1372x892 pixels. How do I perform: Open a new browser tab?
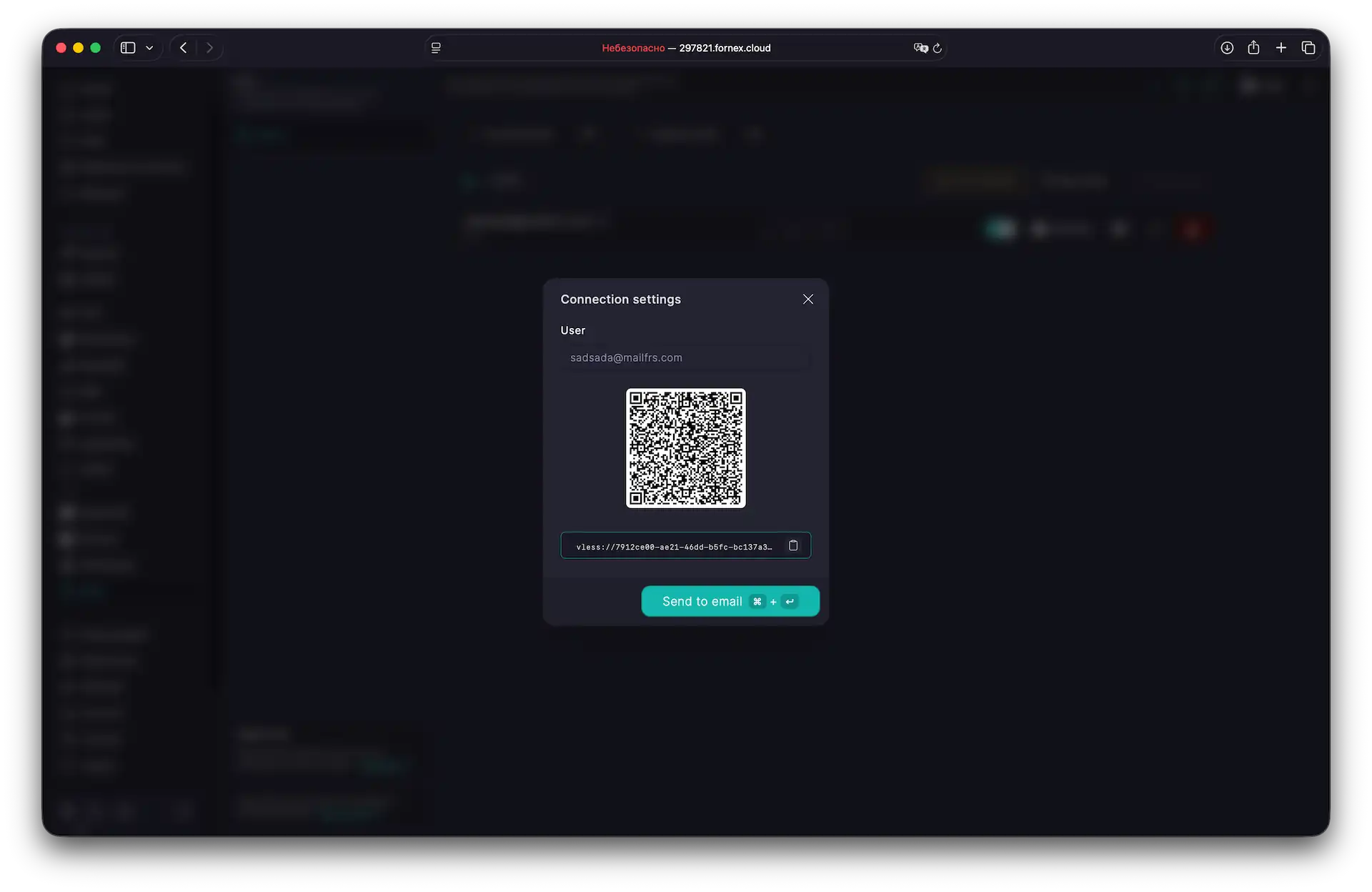pos(1281,47)
